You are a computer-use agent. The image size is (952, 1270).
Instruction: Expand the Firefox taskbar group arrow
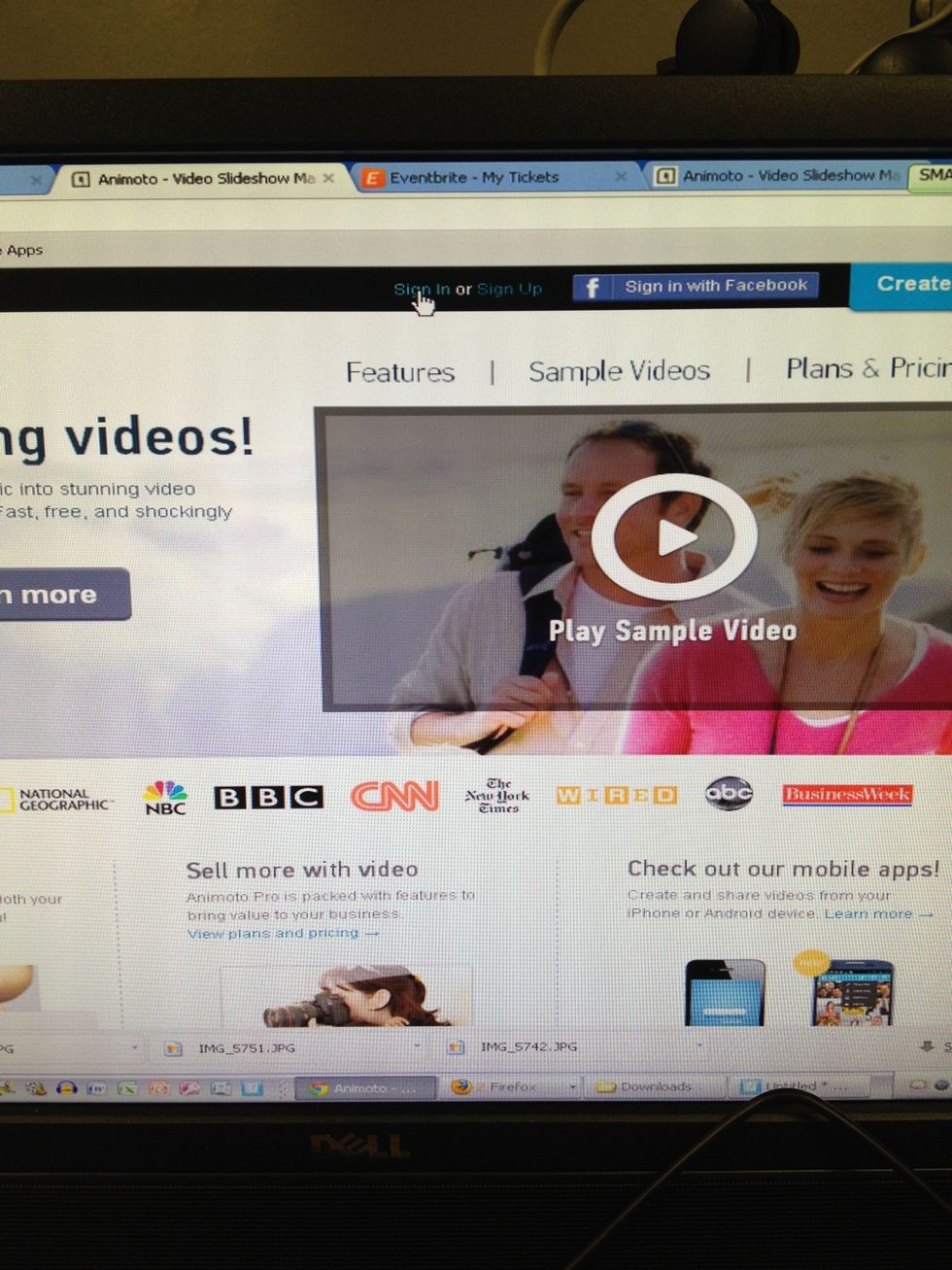coord(572,1086)
